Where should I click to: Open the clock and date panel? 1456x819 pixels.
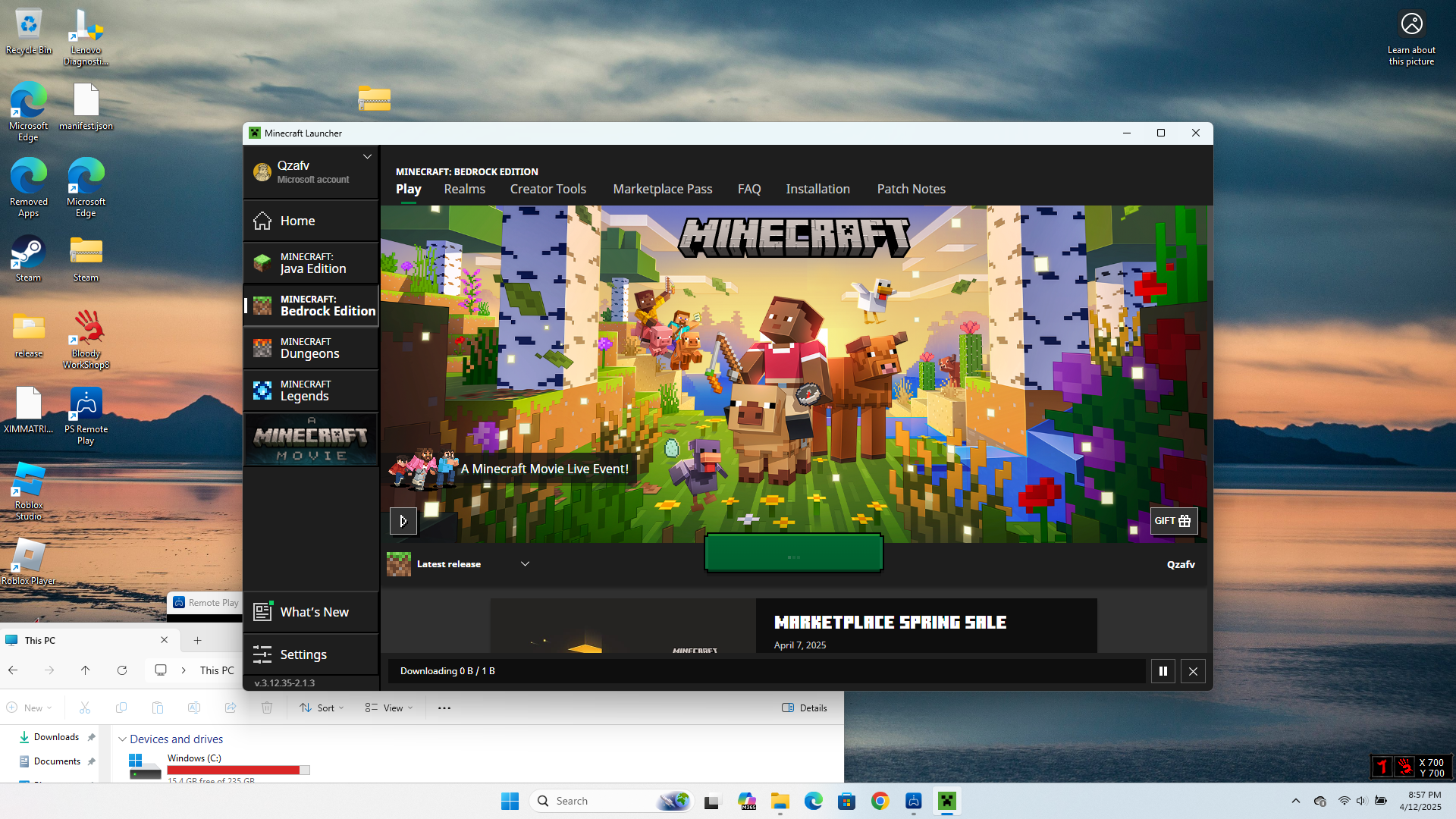pos(1420,801)
